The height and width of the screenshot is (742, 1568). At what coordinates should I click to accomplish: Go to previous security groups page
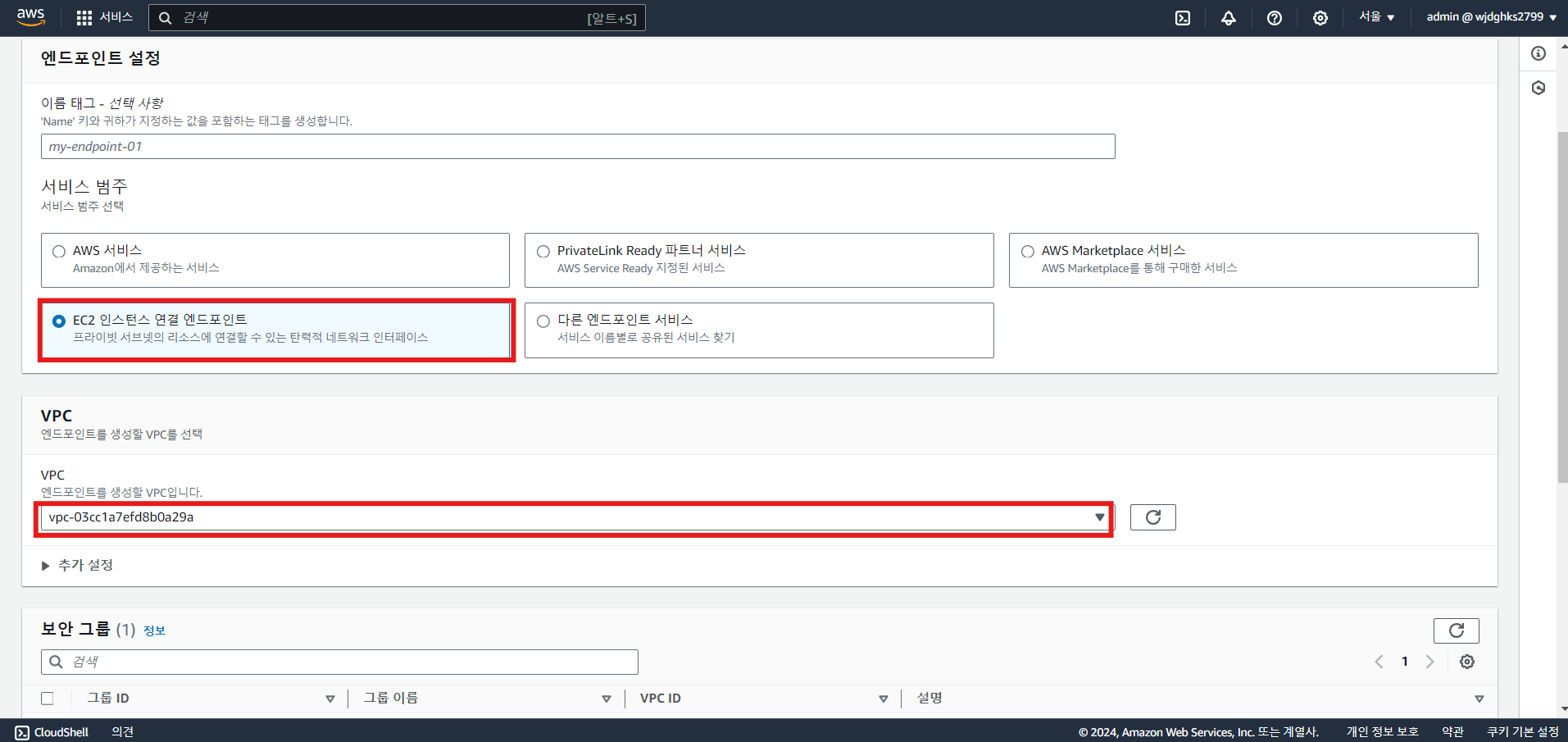(x=1379, y=662)
